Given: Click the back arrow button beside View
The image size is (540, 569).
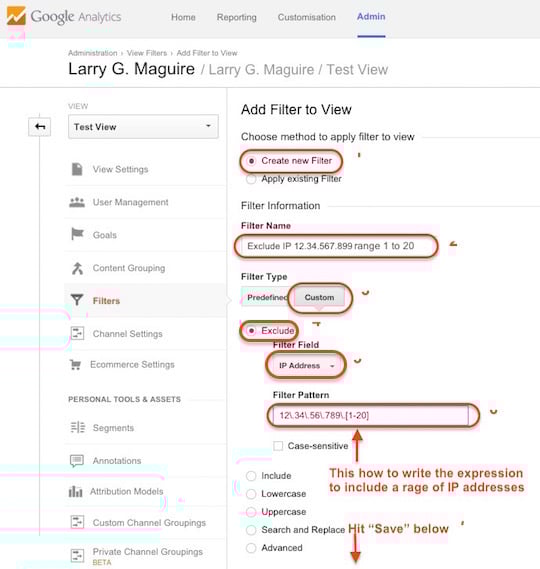Looking at the screenshot, I should coord(40,127).
